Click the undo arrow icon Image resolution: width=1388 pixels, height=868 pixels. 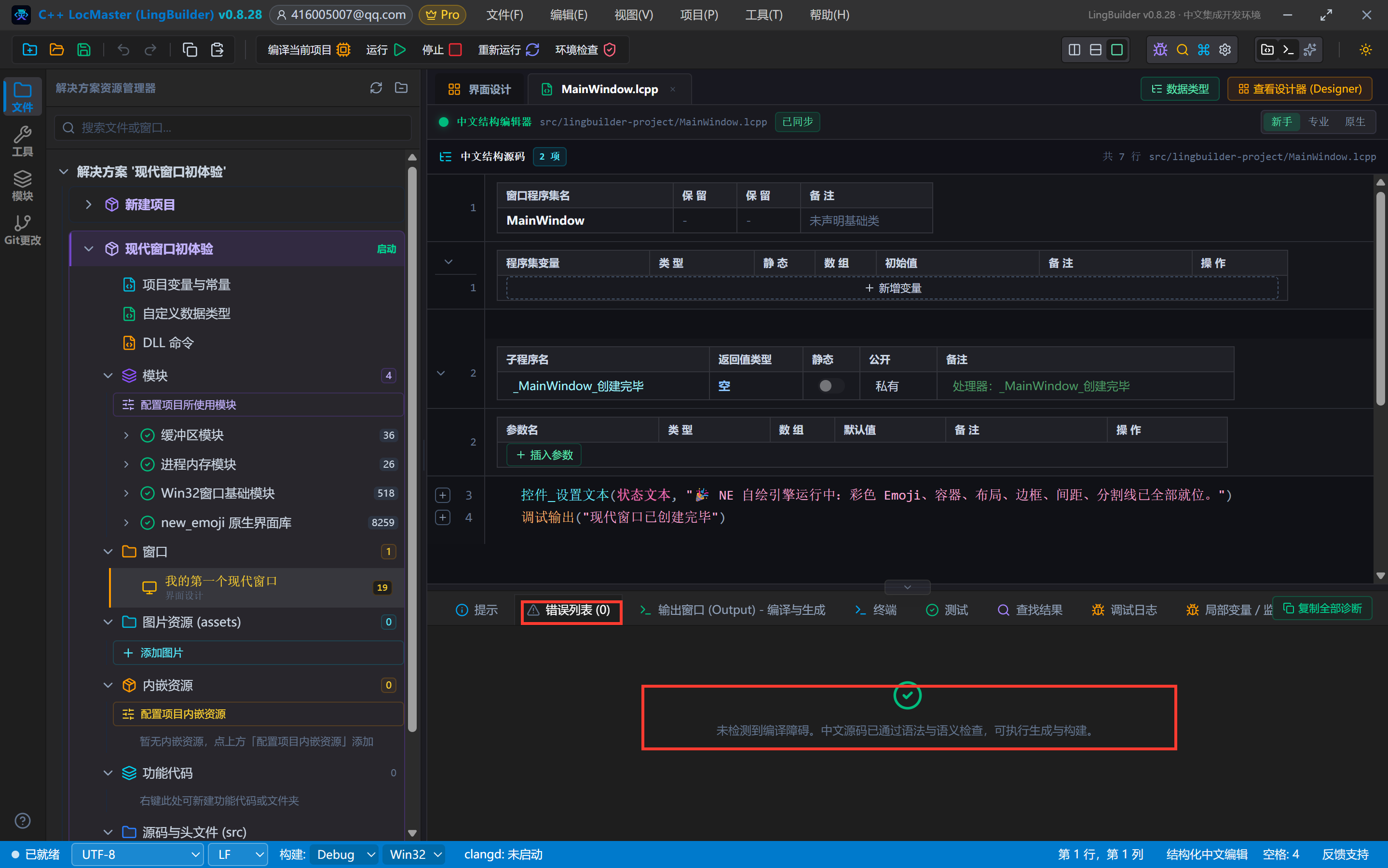(123, 50)
